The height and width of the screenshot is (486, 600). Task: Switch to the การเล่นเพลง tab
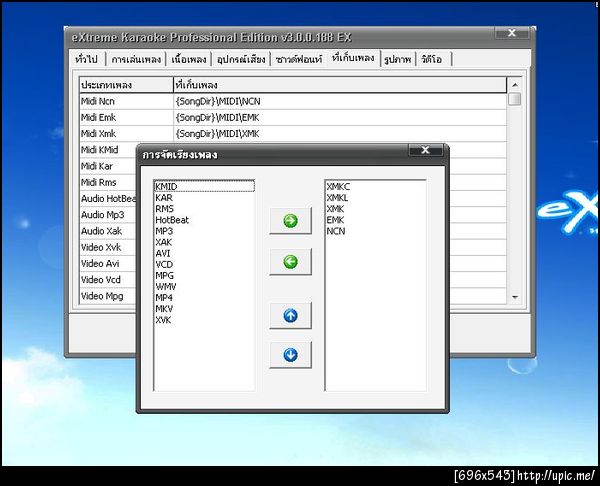point(136,59)
